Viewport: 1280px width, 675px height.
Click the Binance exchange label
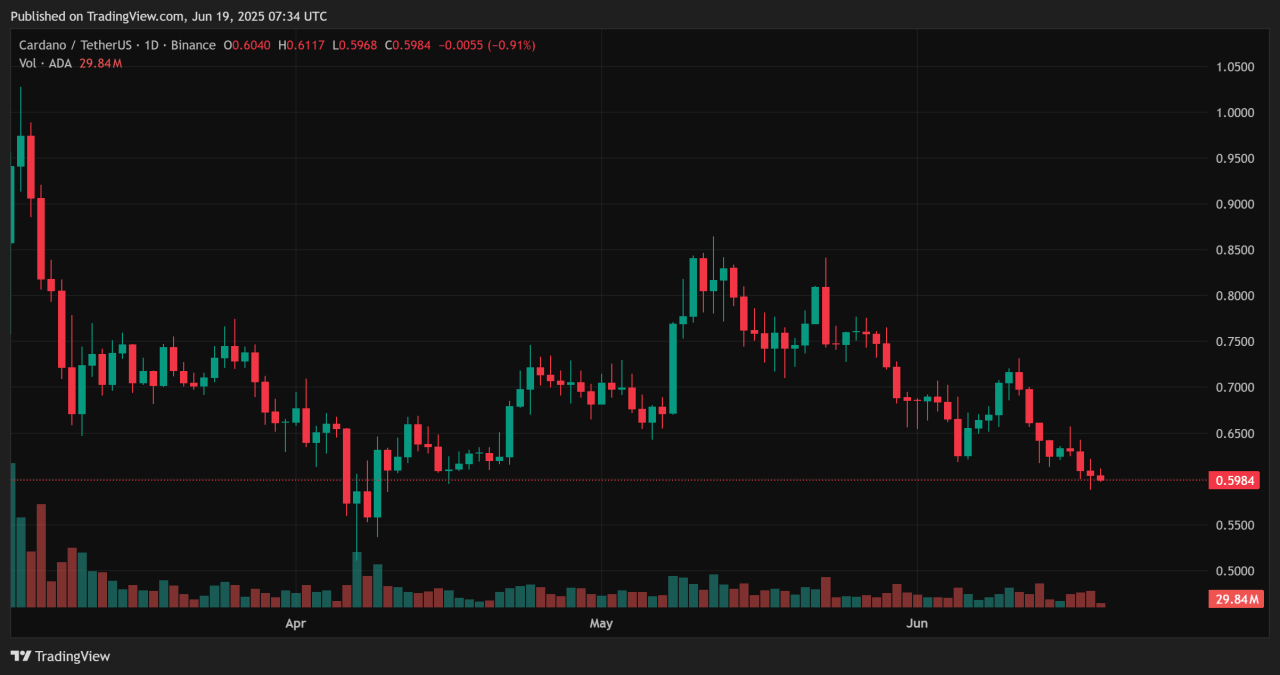[x=195, y=45]
